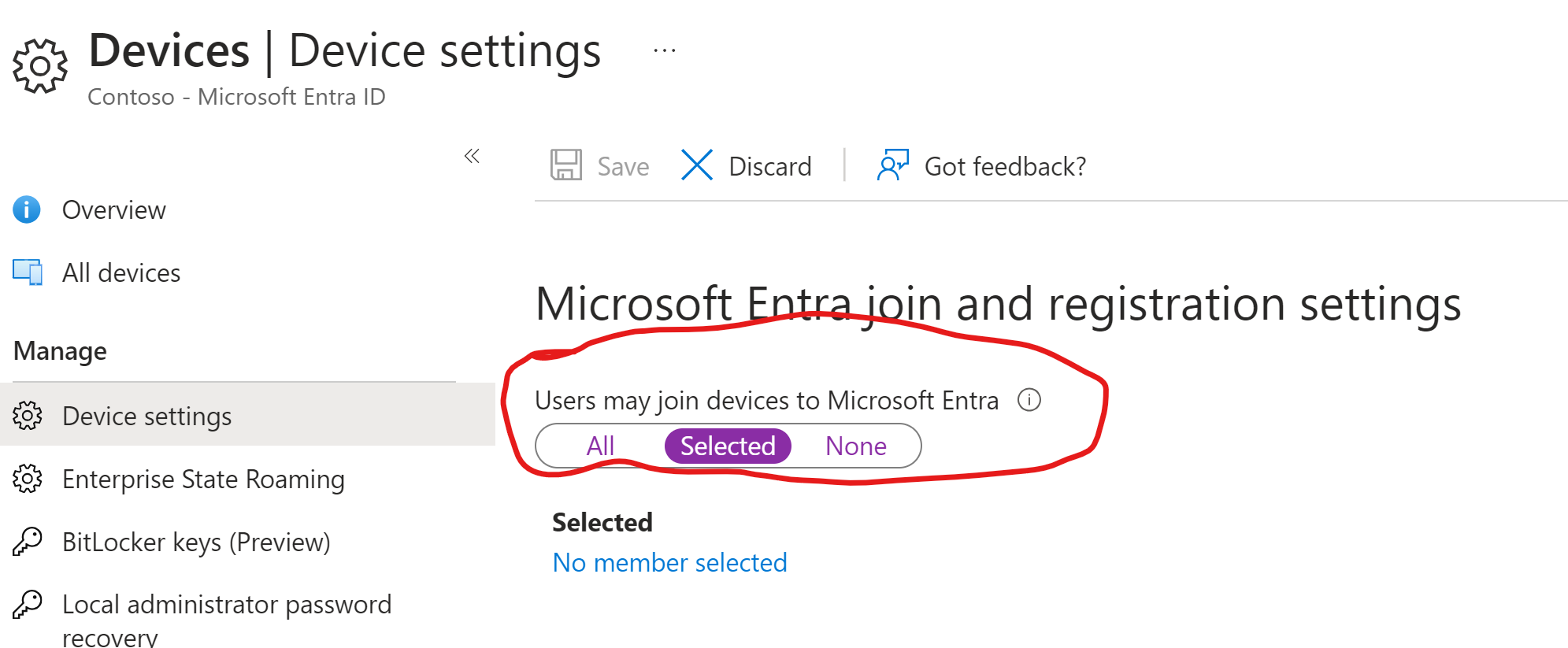This screenshot has height=648, width=1568.
Task: Click Contoso - Microsoft Entra ID subtitle
Action: click(236, 96)
